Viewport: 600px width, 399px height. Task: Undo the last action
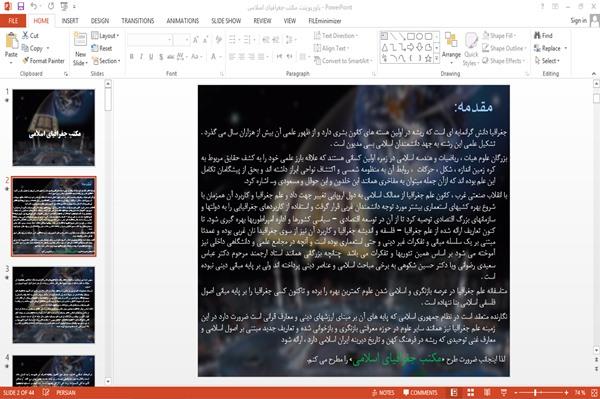point(34,7)
